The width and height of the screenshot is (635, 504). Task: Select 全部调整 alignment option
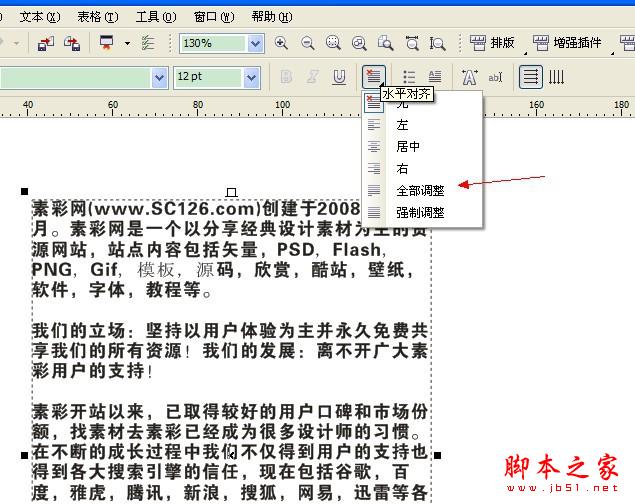point(420,190)
